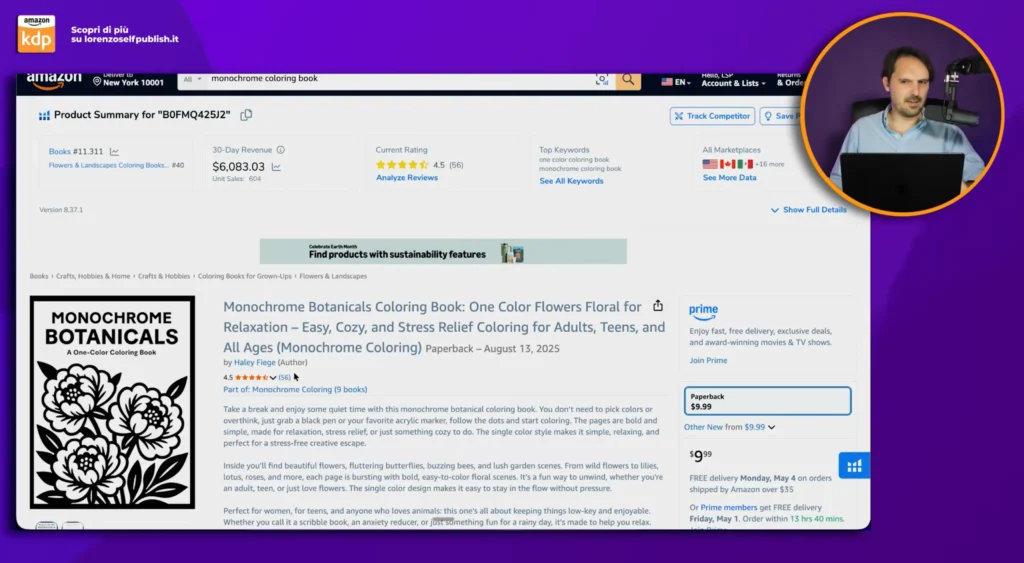This screenshot has width=1024, height=563.
Task: Click the first small cover thumbnail below the image
Action: (x=46, y=525)
